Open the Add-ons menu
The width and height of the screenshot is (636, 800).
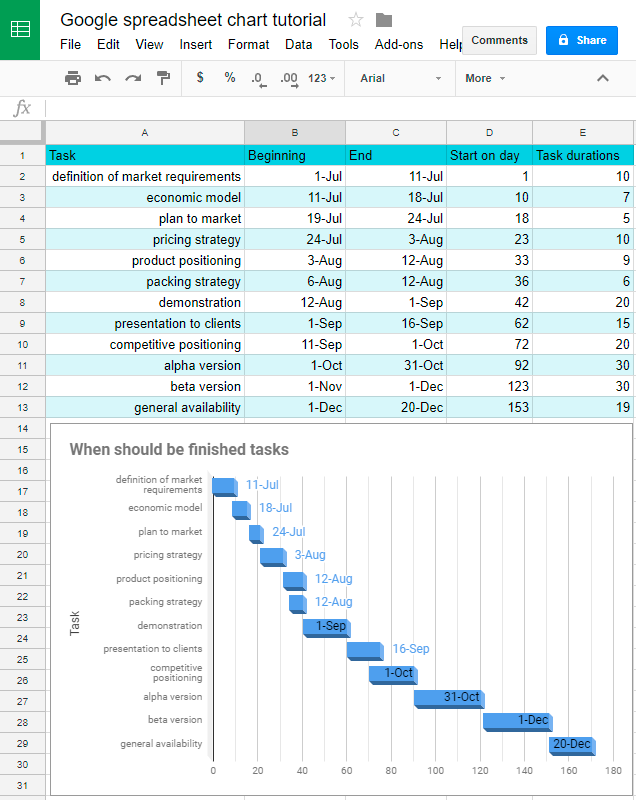398,45
